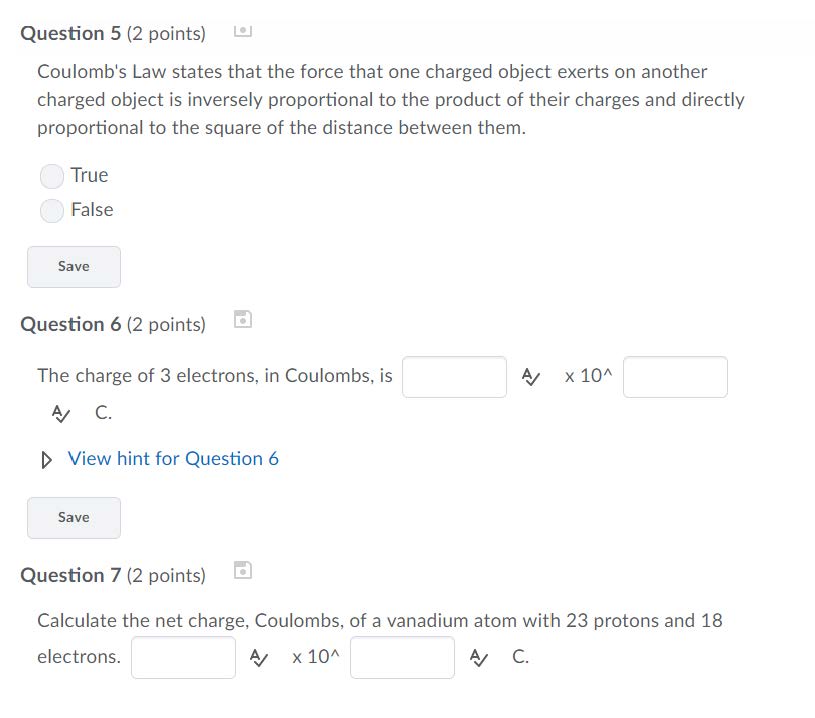Expand the hint triangle for Question 6
815x718 pixels.
coord(47,460)
